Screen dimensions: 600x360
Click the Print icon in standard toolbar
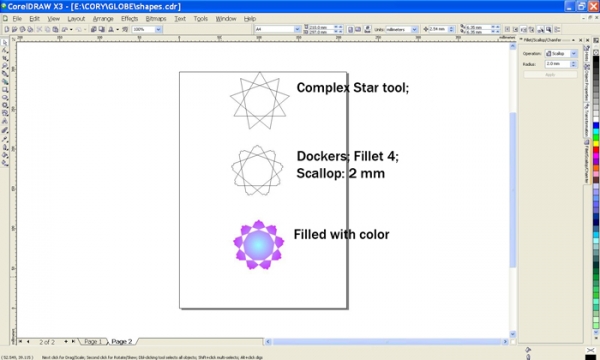30,29
